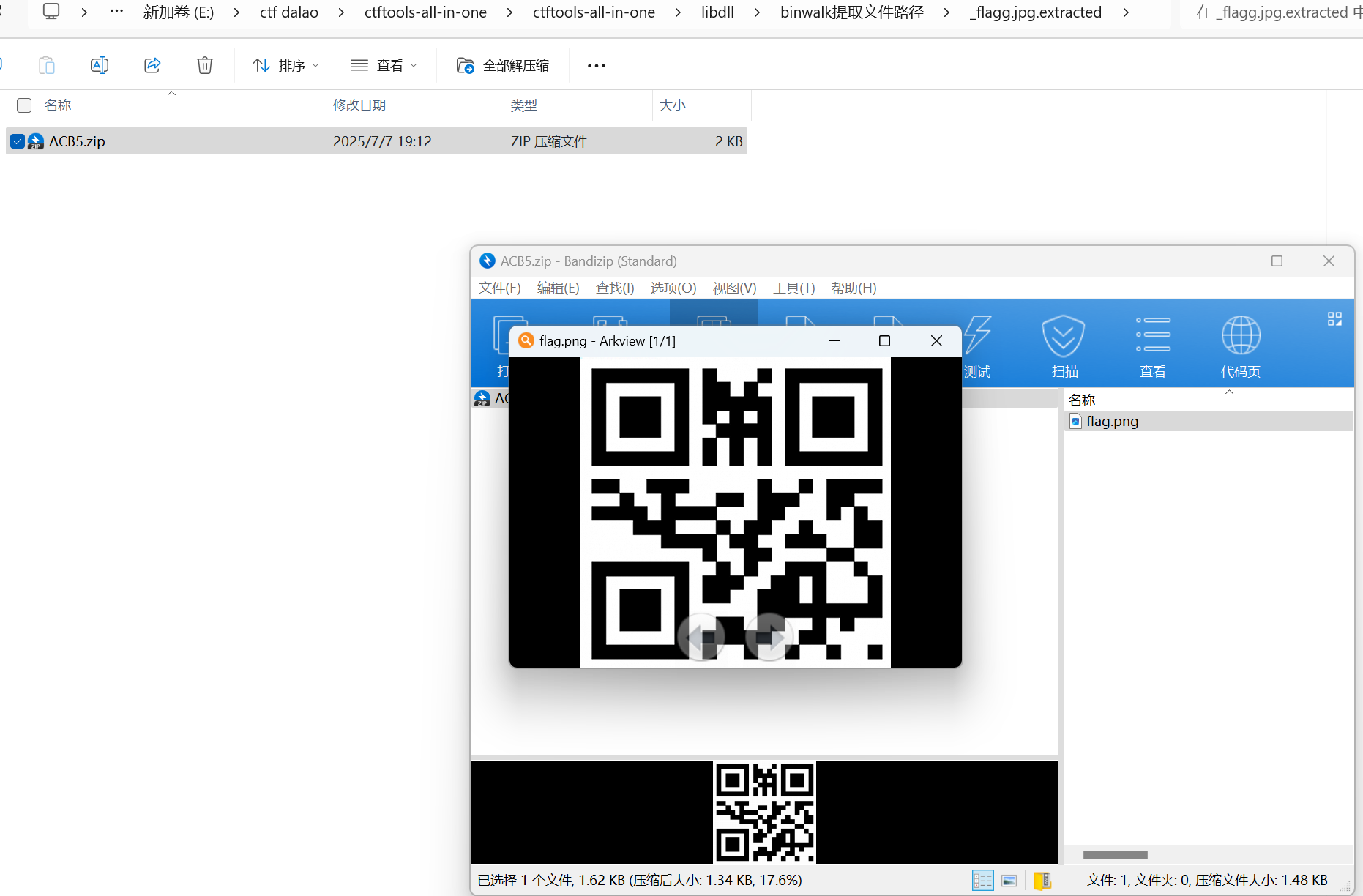Click the partly hidden Open icon in the Bandizip toolbar

tap(501, 335)
